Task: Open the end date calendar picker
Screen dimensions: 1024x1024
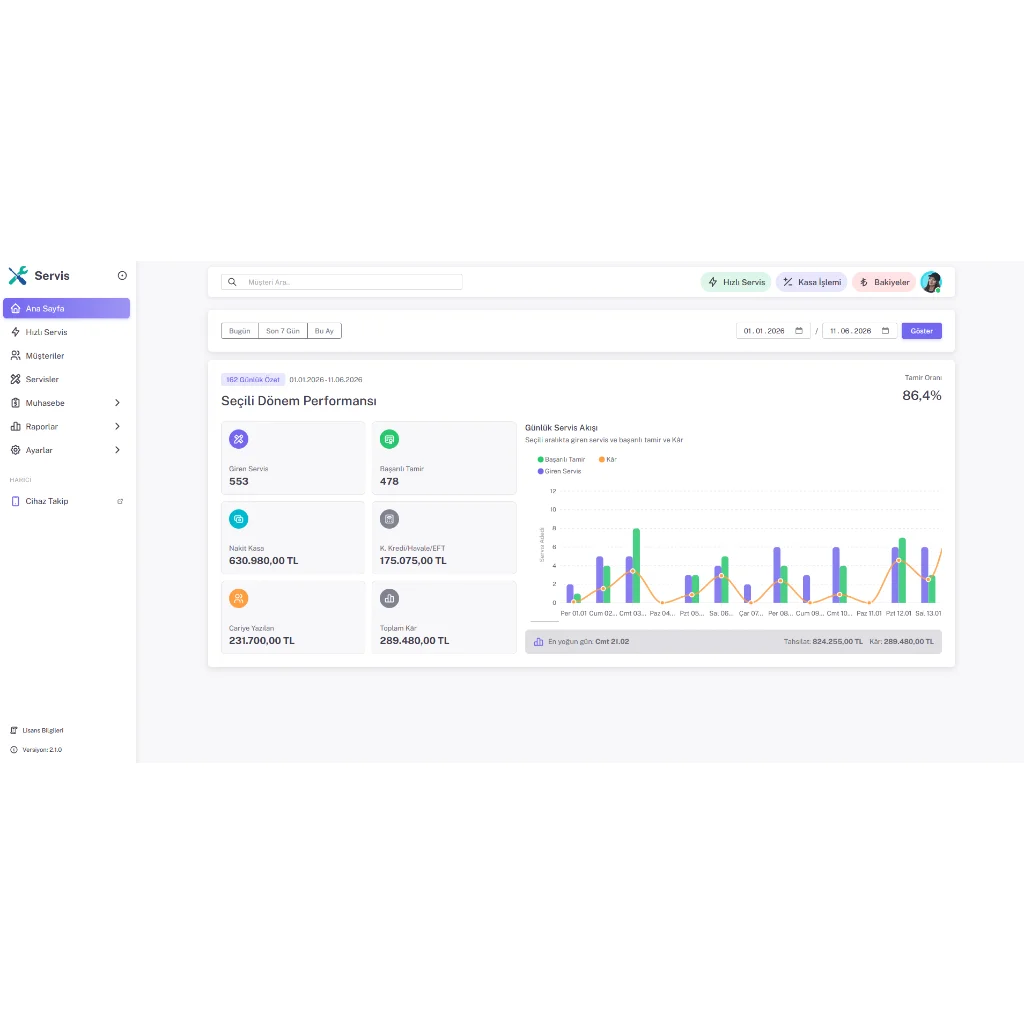Action: click(886, 331)
